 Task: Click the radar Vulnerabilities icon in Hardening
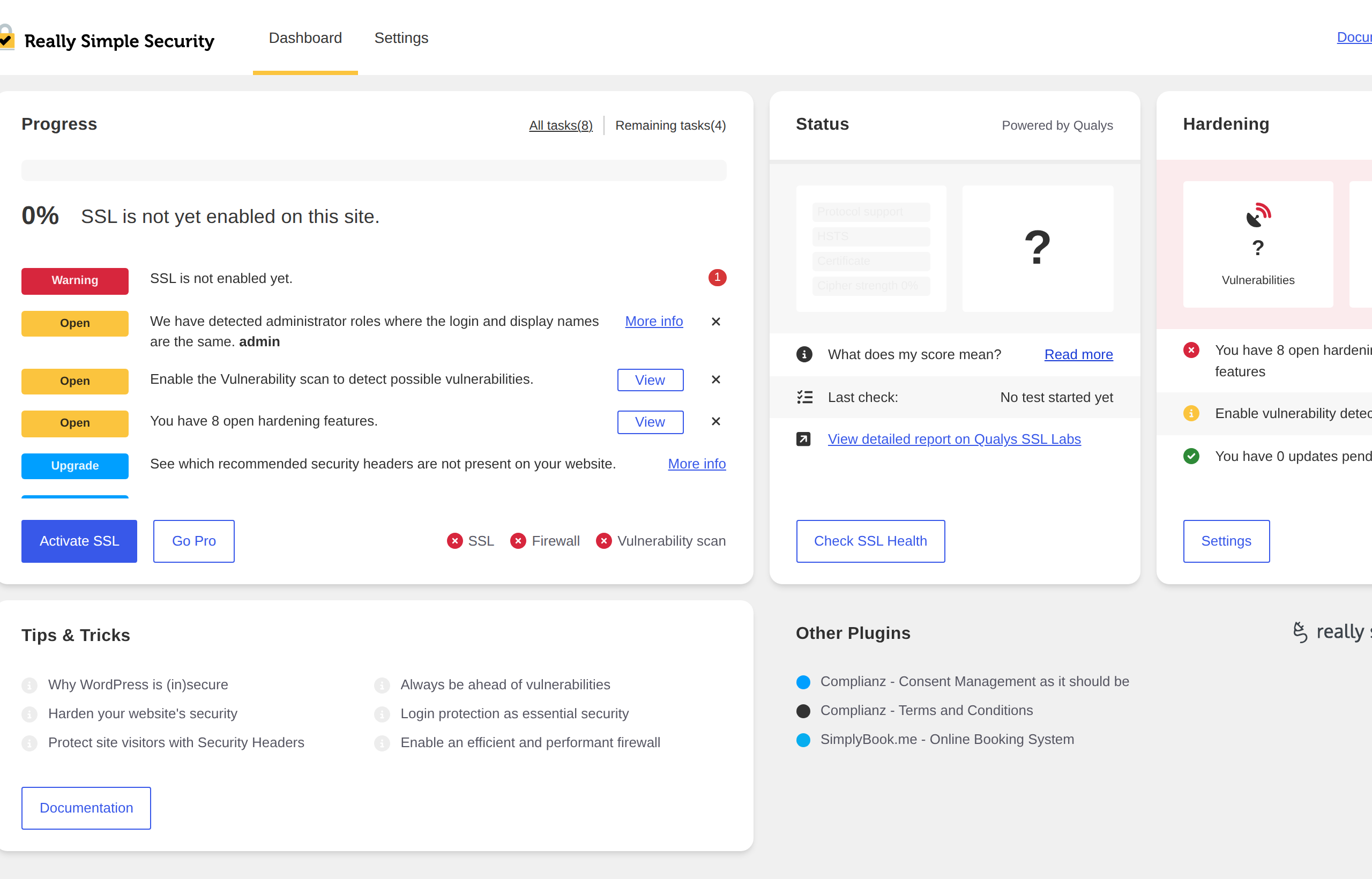click(x=1258, y=215)
